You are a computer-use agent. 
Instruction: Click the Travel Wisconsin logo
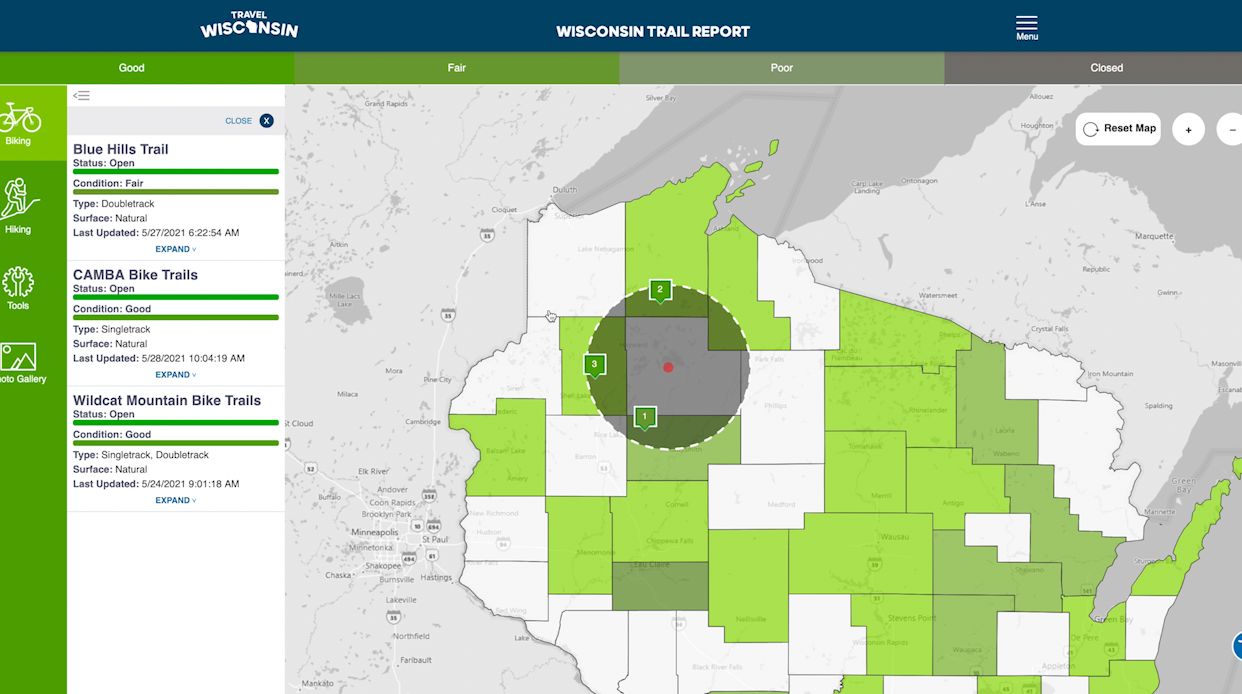point(249,25)
